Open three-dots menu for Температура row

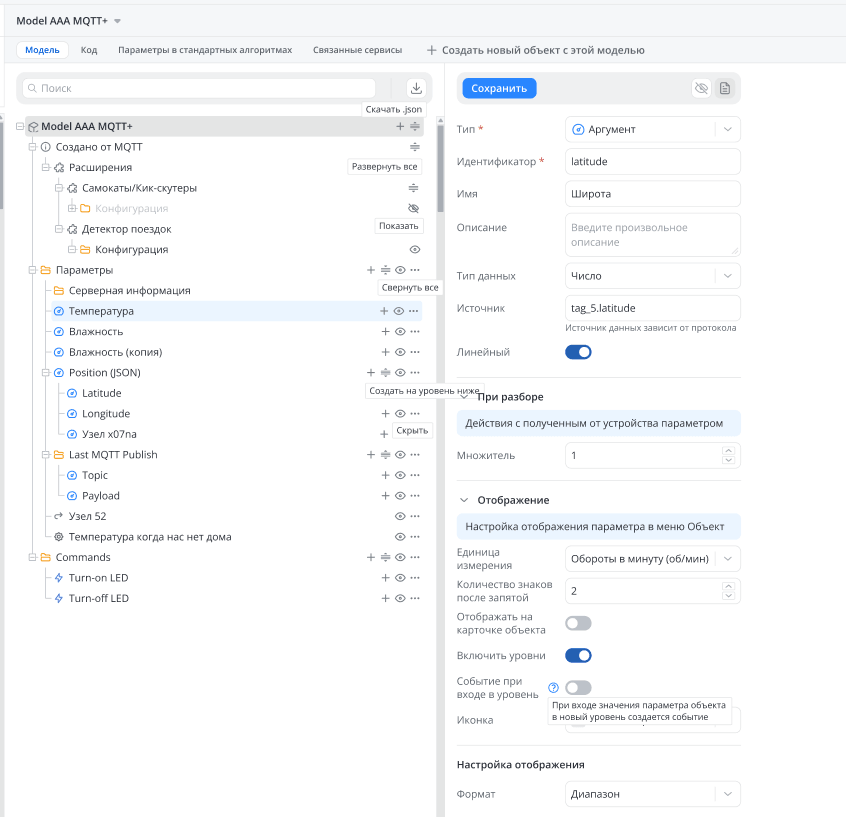tap(414, 311)
